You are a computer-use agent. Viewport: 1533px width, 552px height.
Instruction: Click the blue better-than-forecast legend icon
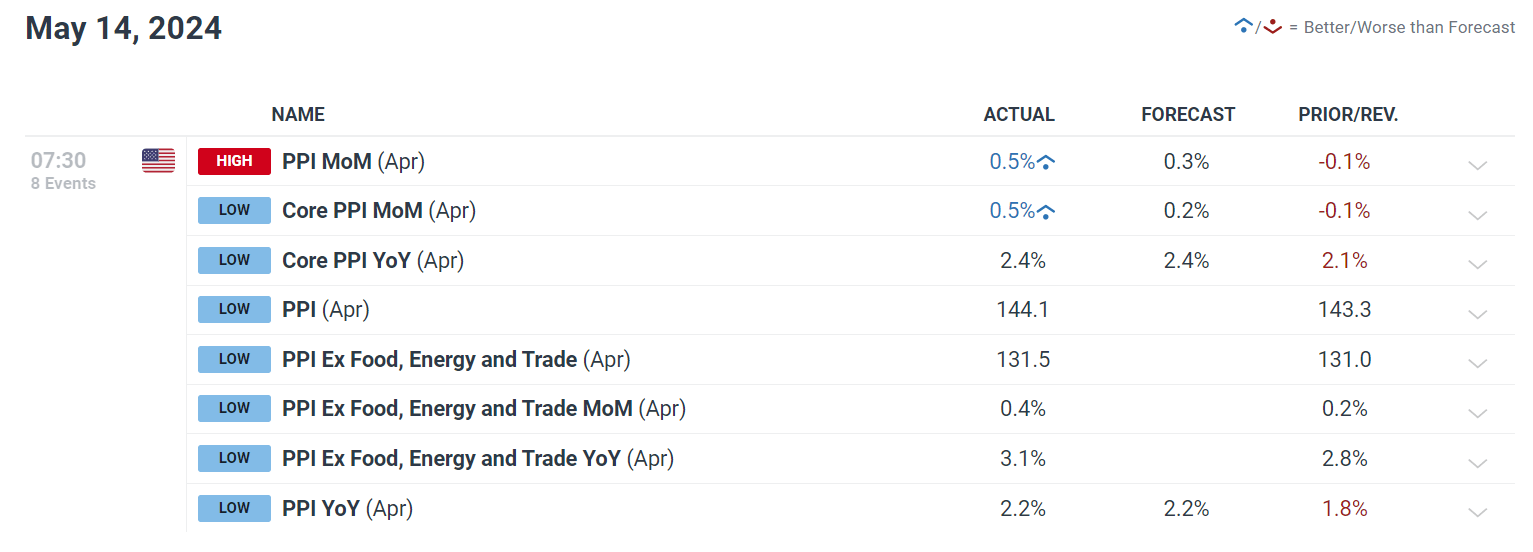(1243, 27)
